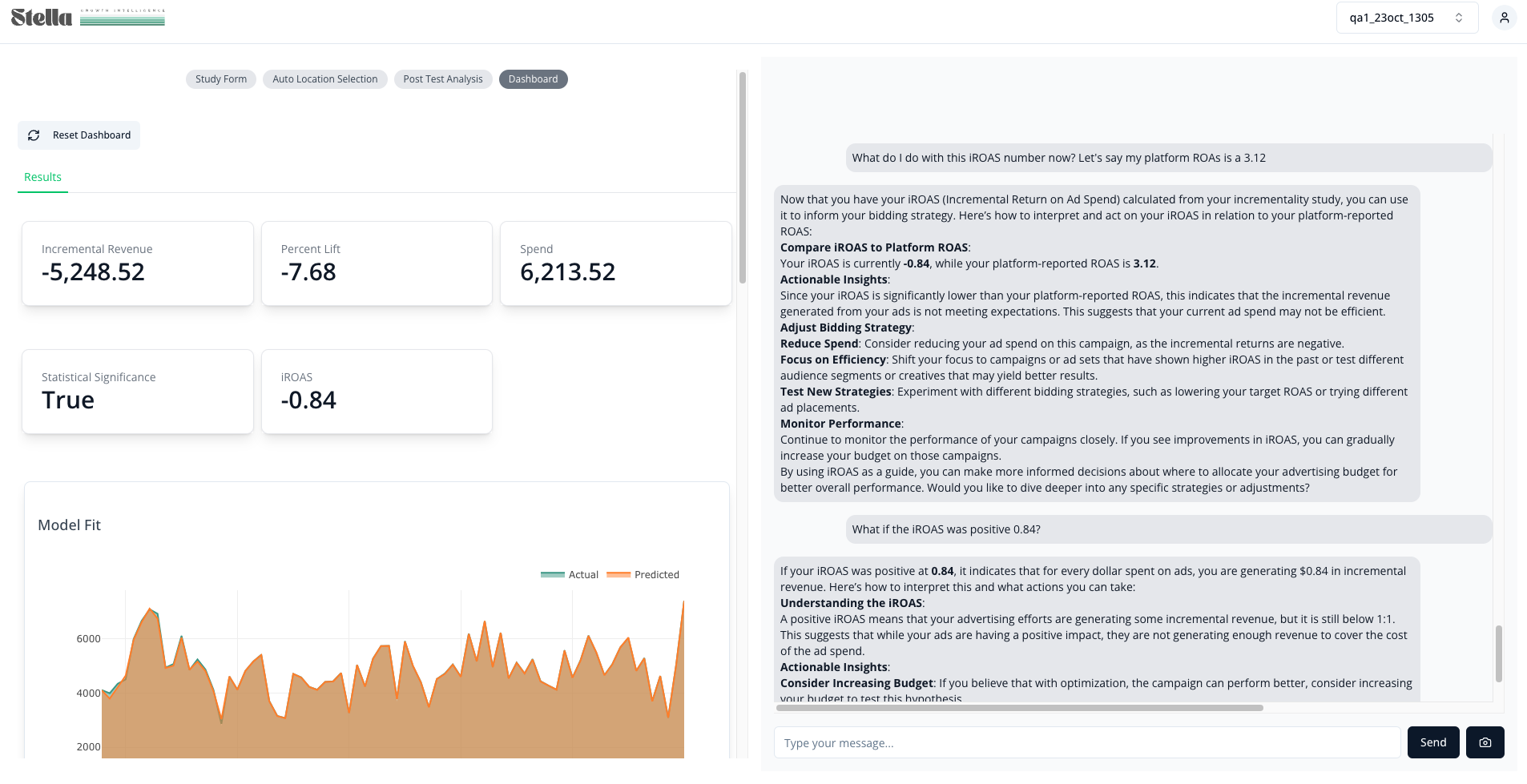
Task: Go to the Post Test Analysis tab
Action: click(443, 79)
